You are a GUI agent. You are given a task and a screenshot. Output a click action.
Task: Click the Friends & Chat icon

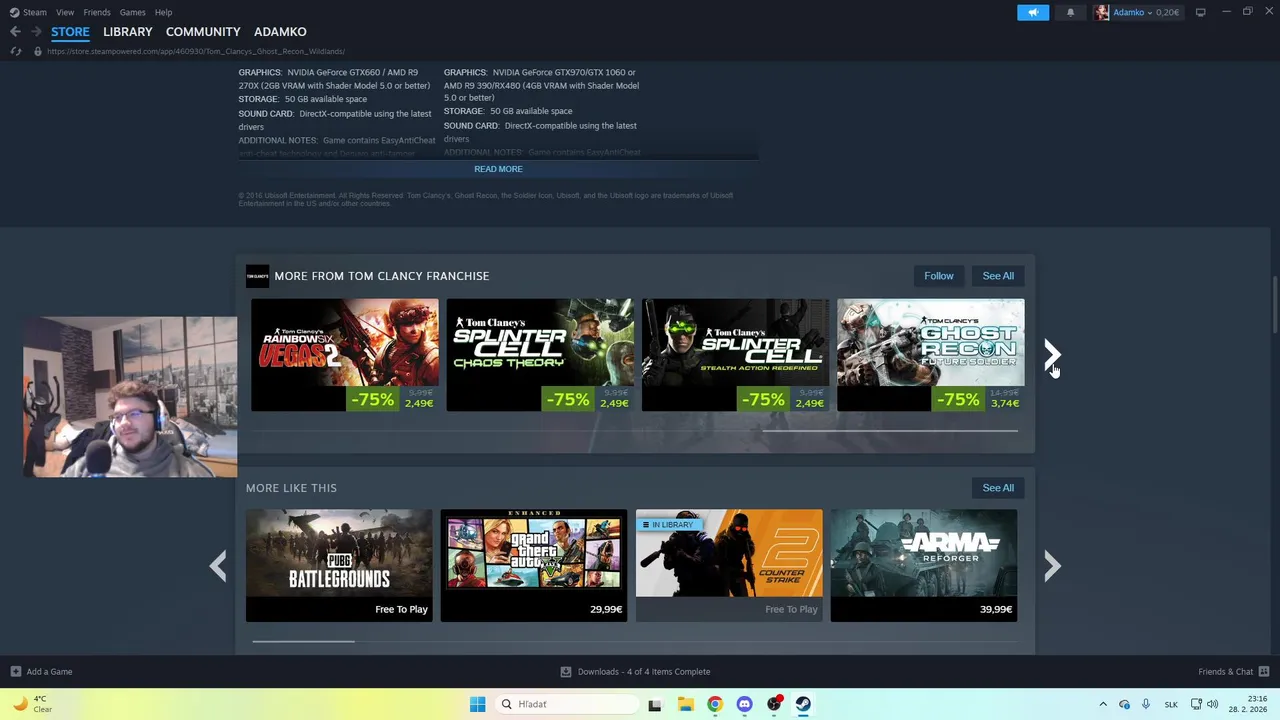pyautogui.click(x=1264, y=672)
